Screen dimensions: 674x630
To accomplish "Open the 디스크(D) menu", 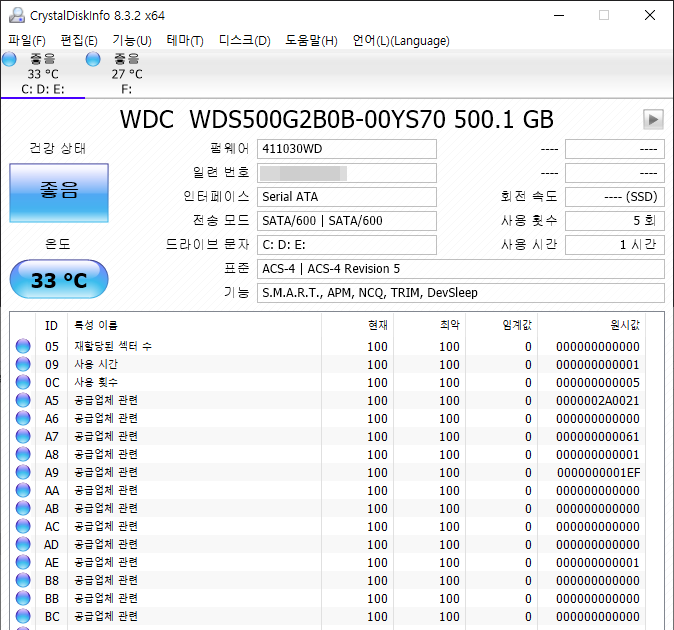I will 245,41.
